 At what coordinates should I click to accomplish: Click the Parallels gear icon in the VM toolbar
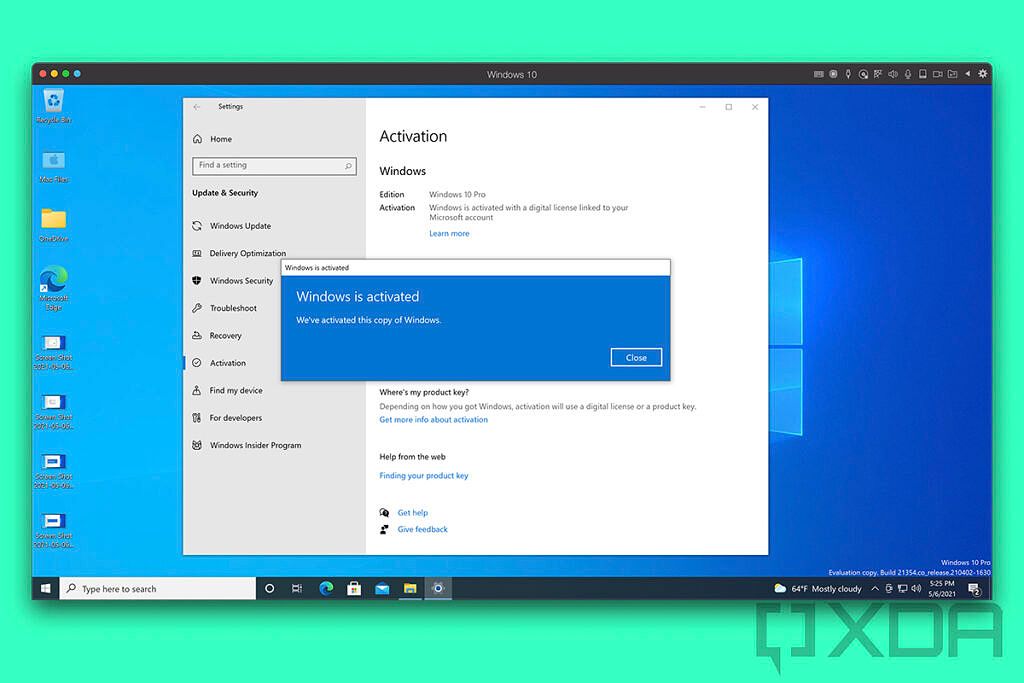(982, 73)
